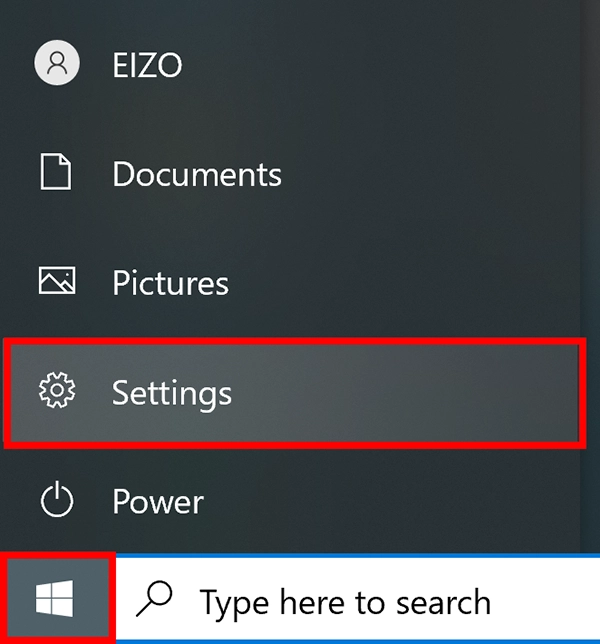
Task: Click the Windows logo Start button
Action: pyautogui.click(x=55, y=599)
